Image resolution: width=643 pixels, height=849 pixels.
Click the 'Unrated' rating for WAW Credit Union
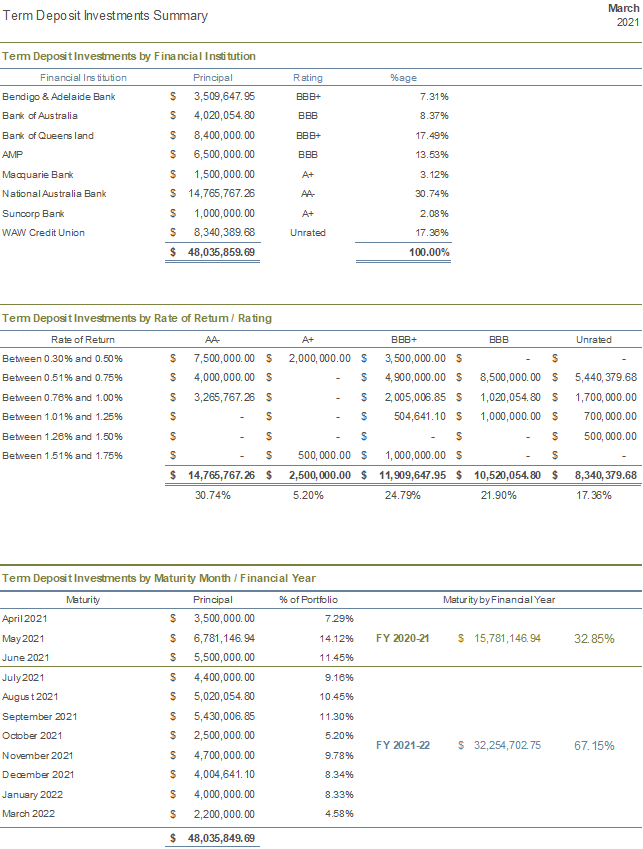307,233
